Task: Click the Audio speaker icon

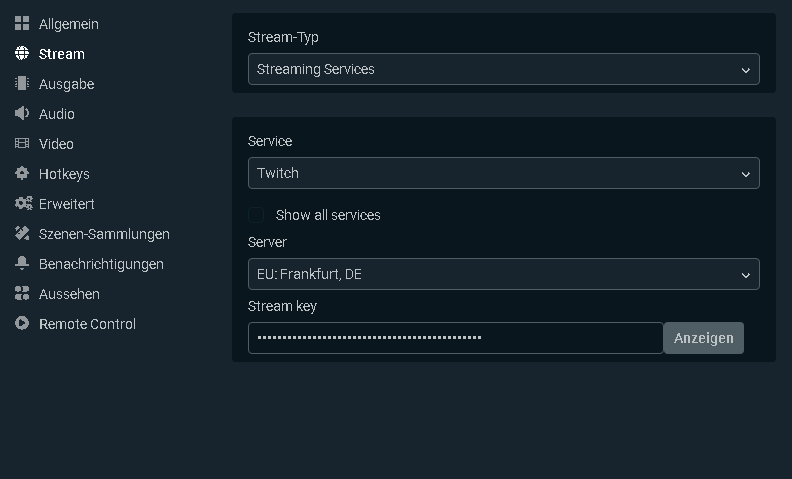Action: 22,114
